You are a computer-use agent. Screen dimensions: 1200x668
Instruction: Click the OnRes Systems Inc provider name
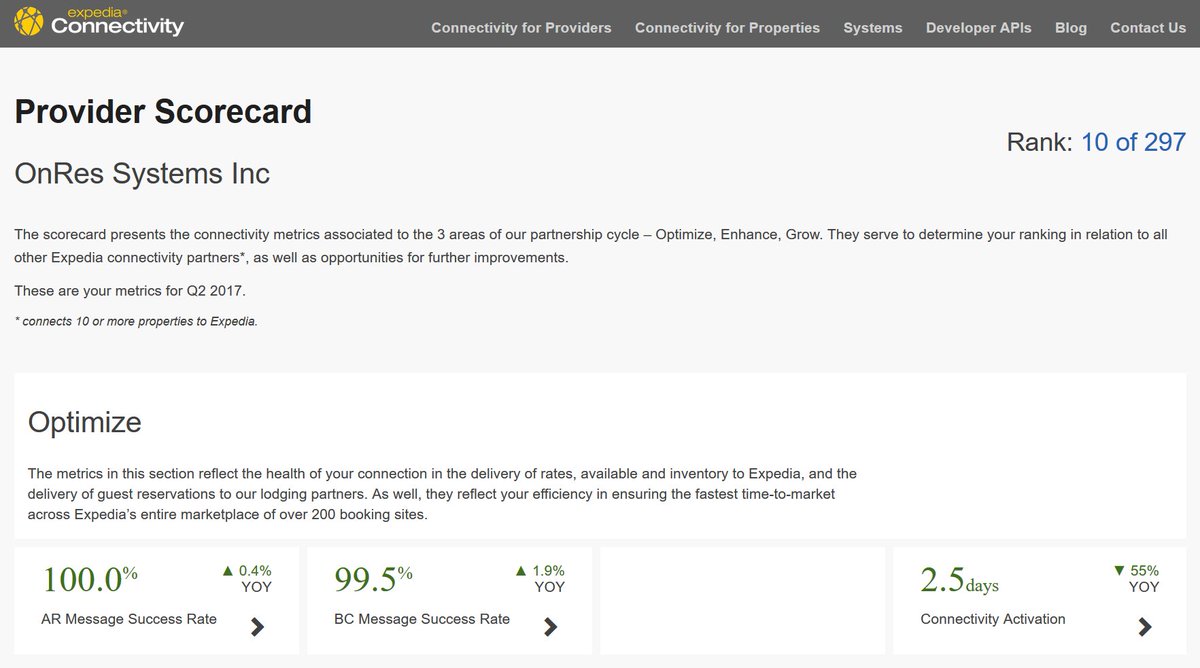tap(142, 173)
